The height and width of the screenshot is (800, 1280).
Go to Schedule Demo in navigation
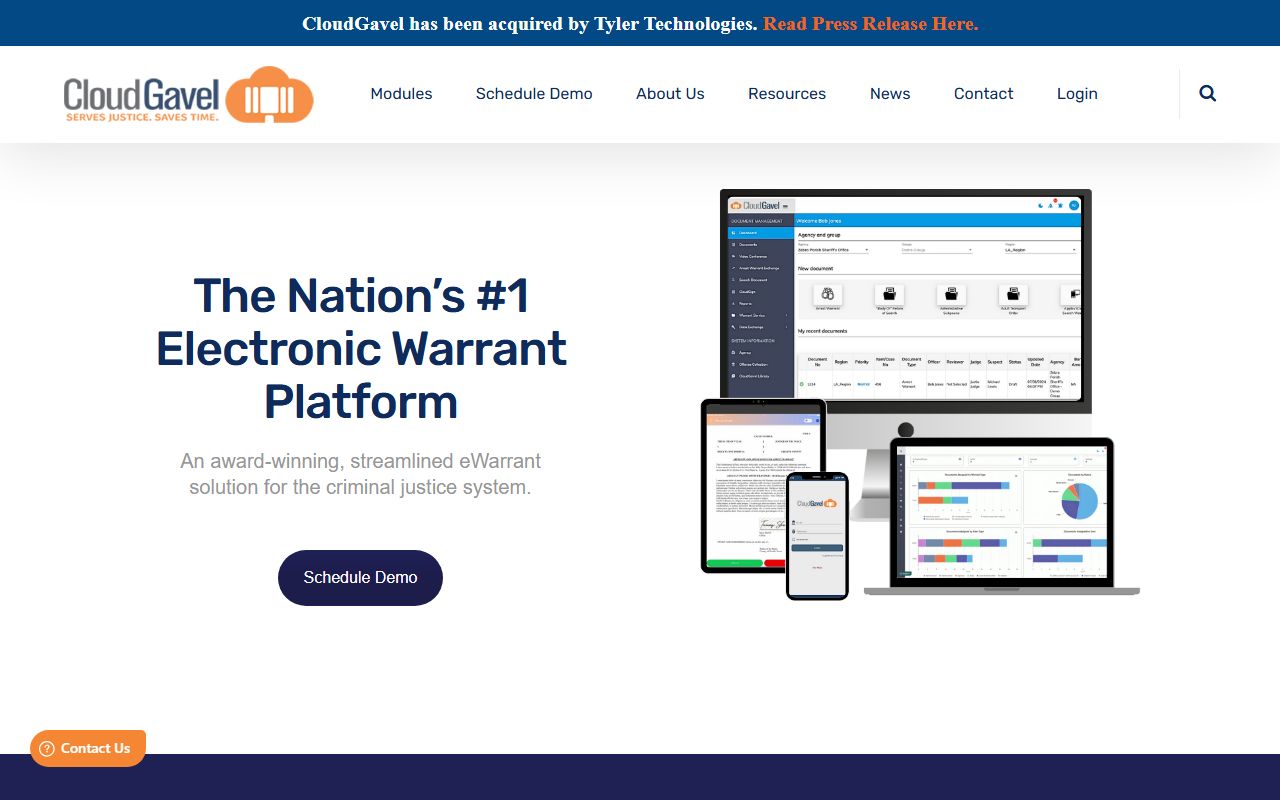pos(534,93)
